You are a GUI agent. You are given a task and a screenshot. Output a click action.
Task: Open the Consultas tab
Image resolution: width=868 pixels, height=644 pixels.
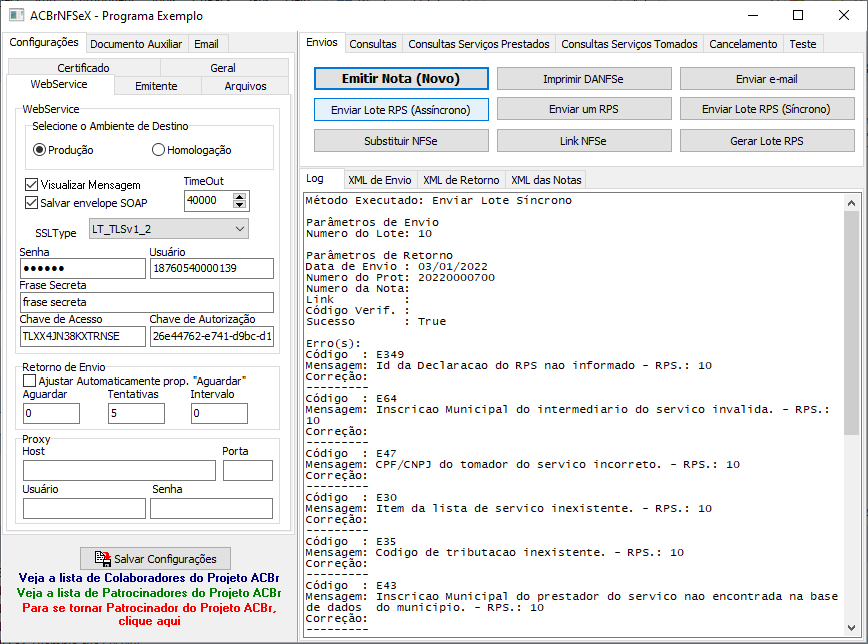tap(373, 44)
